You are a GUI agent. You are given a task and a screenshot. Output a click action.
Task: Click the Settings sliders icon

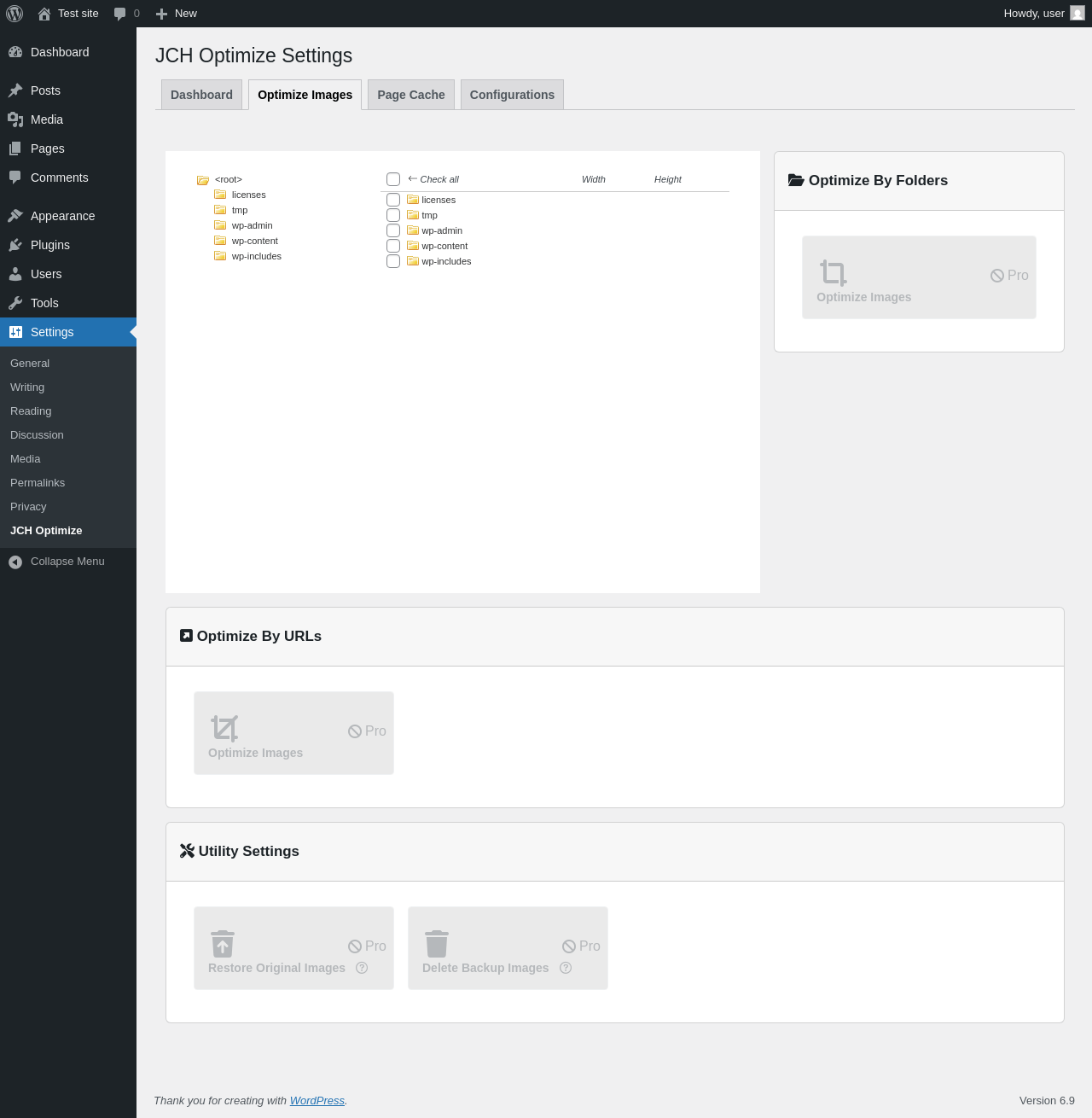pos(15,332)
